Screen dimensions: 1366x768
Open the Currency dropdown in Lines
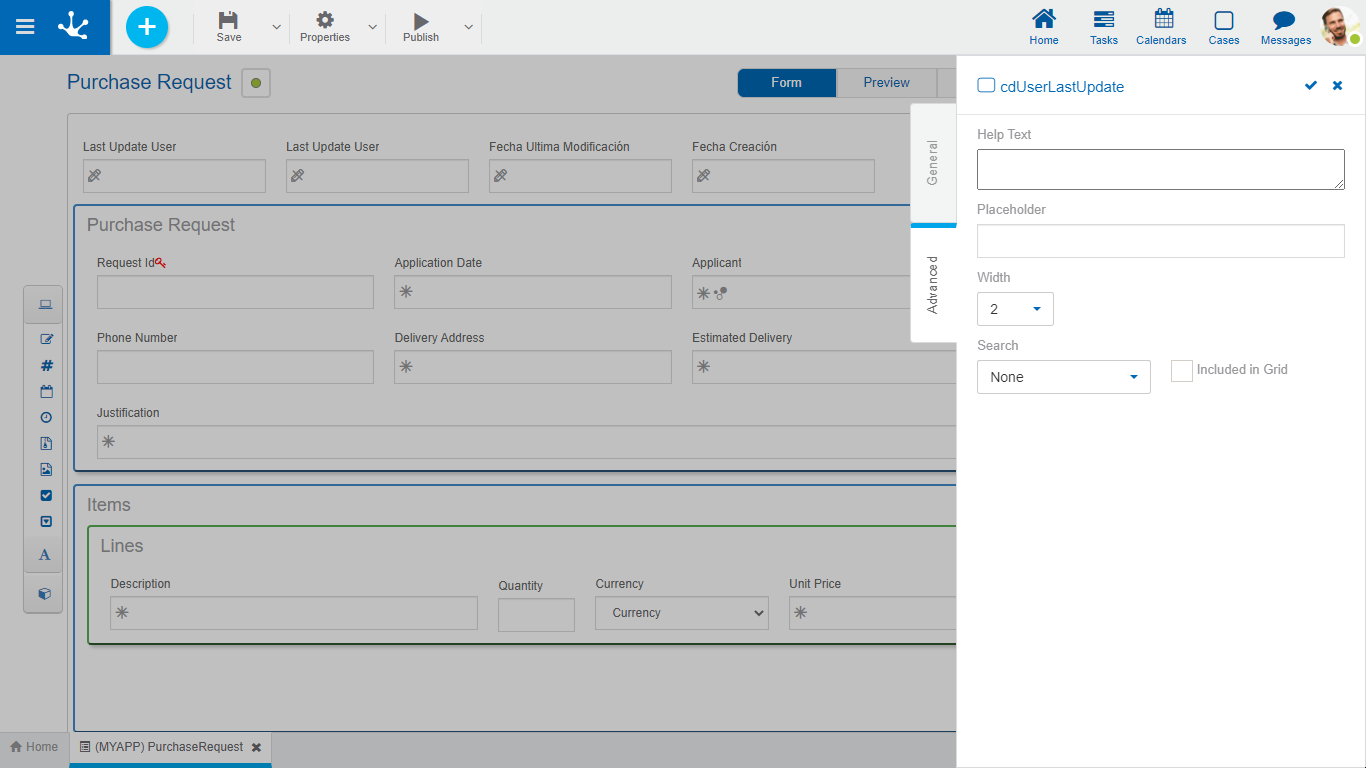pyautogui.click(x=682, y=613)
